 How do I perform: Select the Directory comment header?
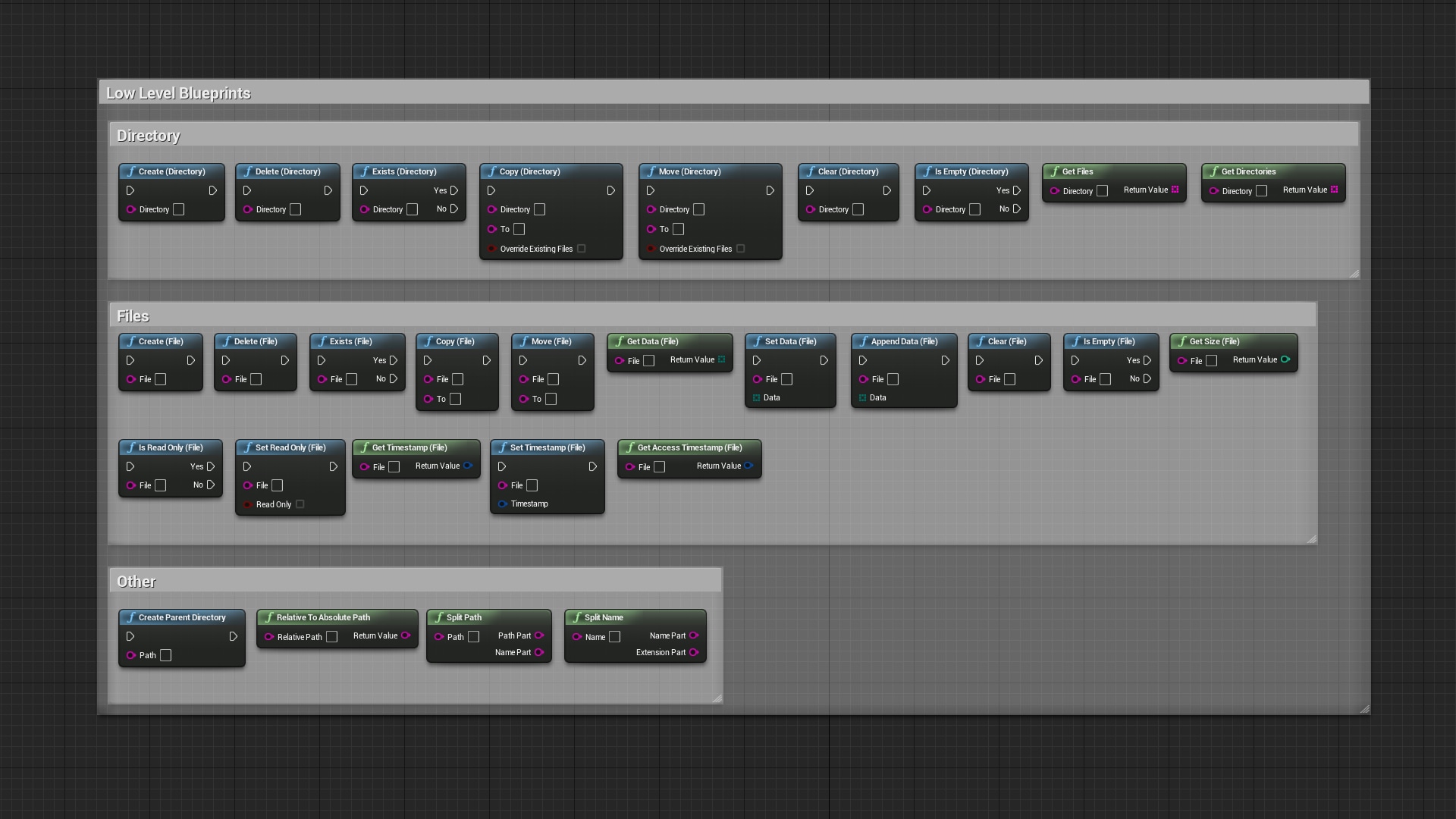pos(149,136)
